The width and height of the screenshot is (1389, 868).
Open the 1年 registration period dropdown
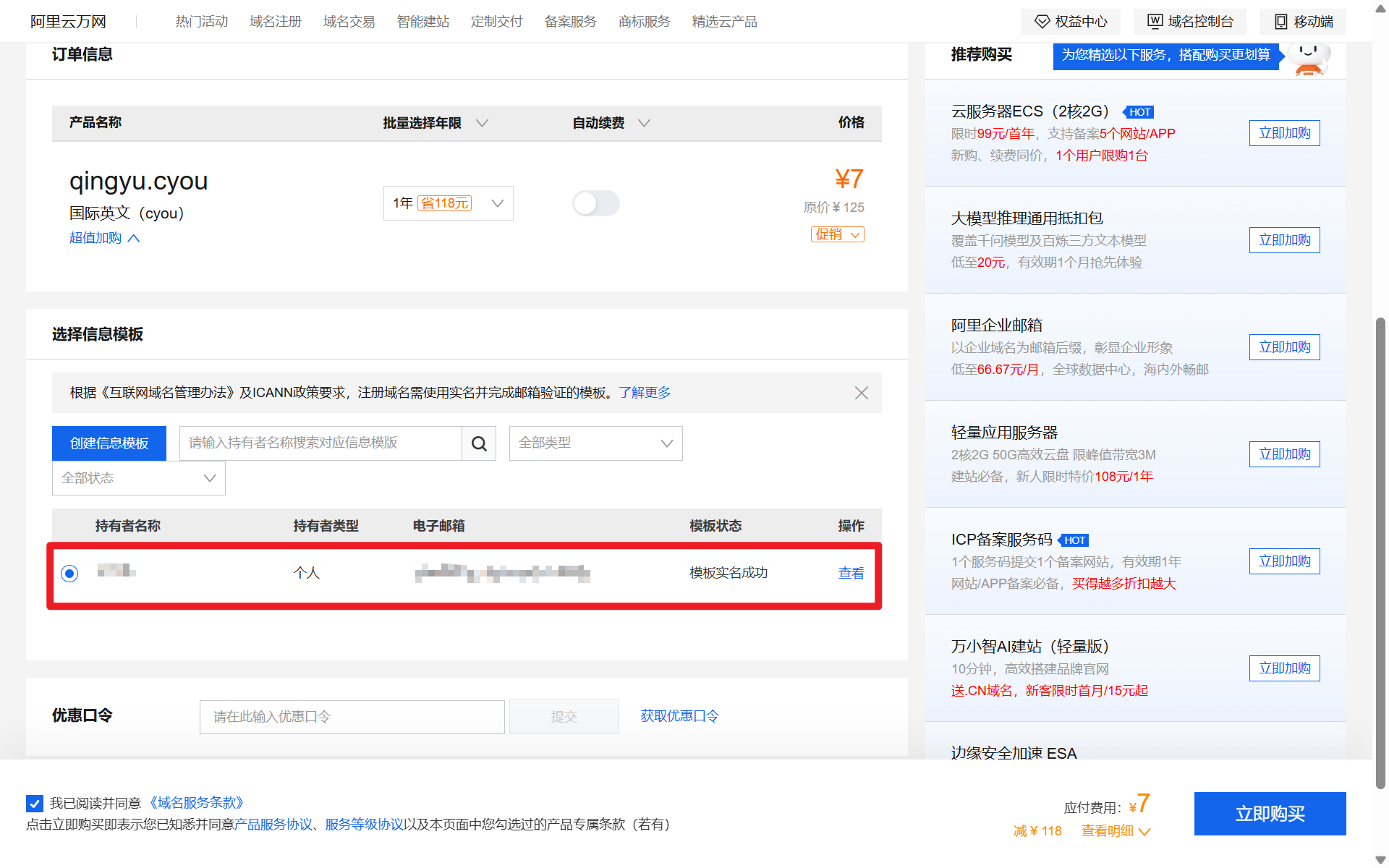point(449,203)
